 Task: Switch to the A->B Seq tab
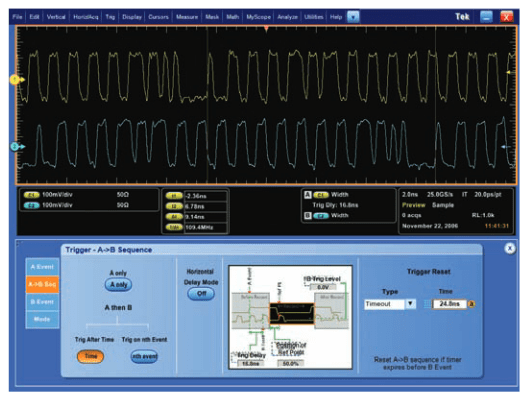coord(42,284)
